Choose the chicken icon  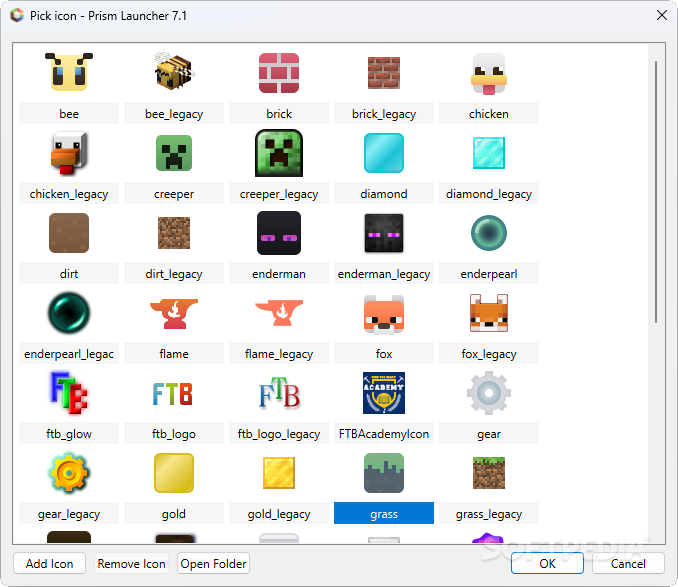pyautogui.click(x=489, y=73)
